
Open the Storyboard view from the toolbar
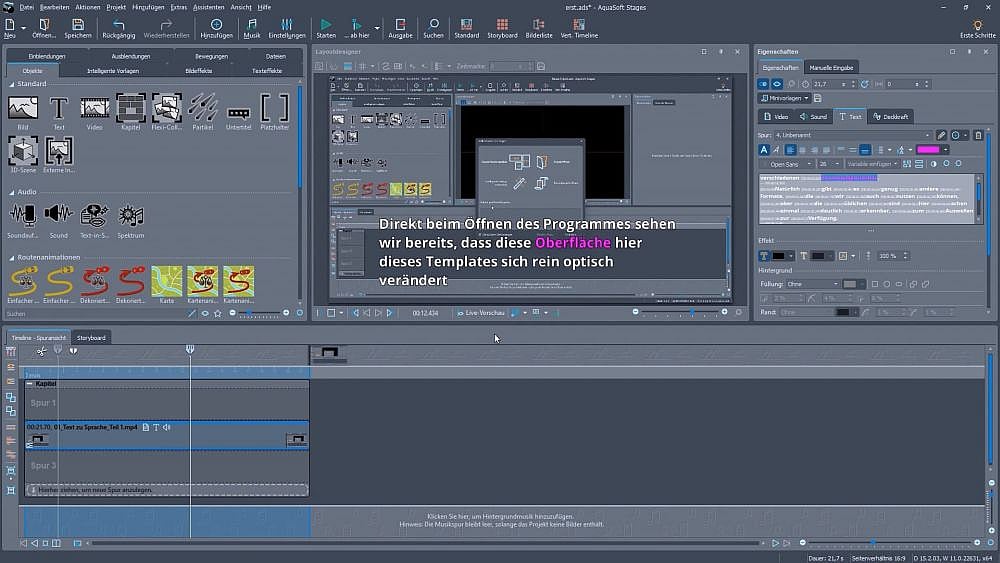pyautogui.click(x=503, y=27)
